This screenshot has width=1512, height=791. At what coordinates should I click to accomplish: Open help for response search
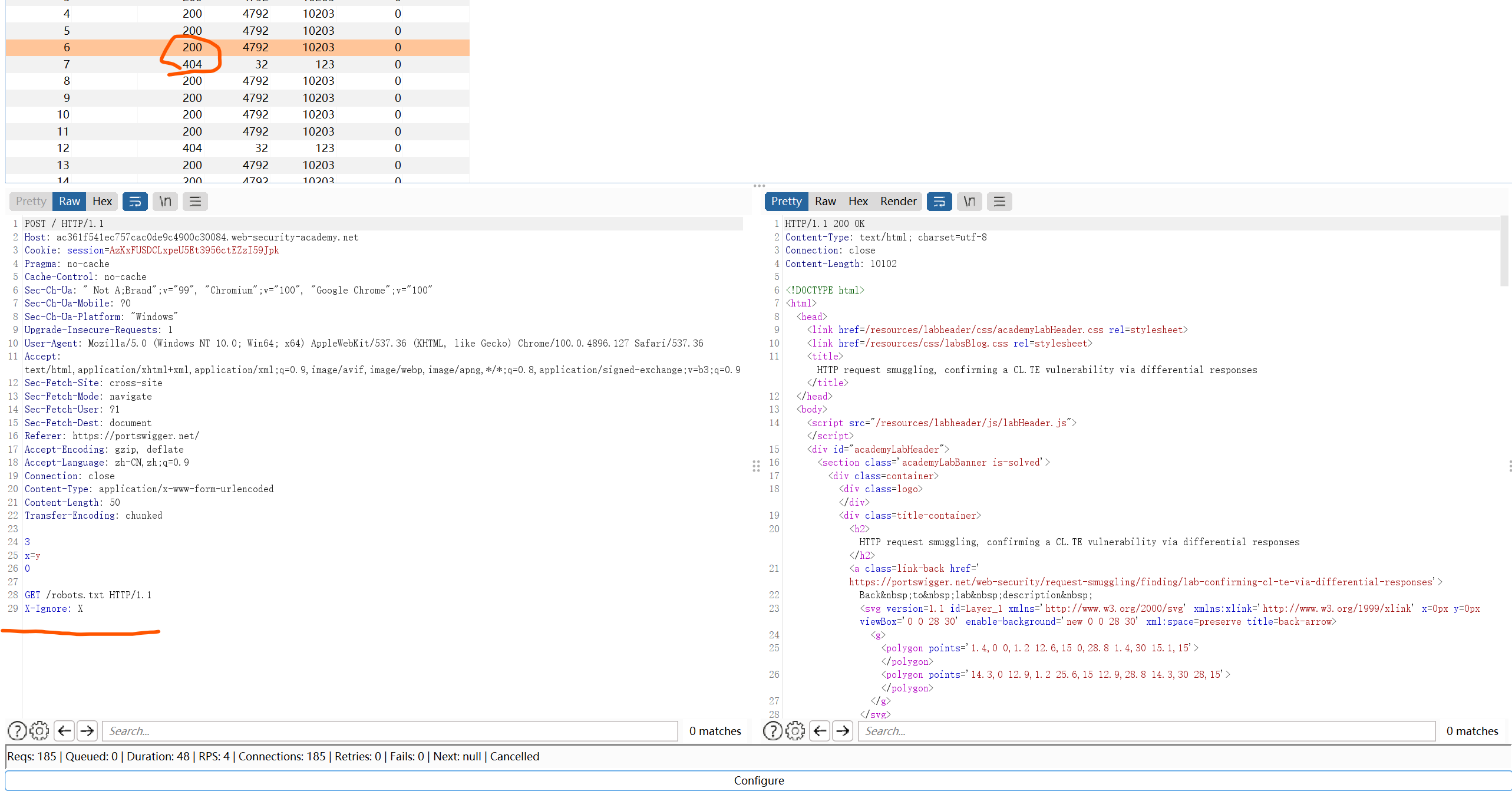[772, 731]
